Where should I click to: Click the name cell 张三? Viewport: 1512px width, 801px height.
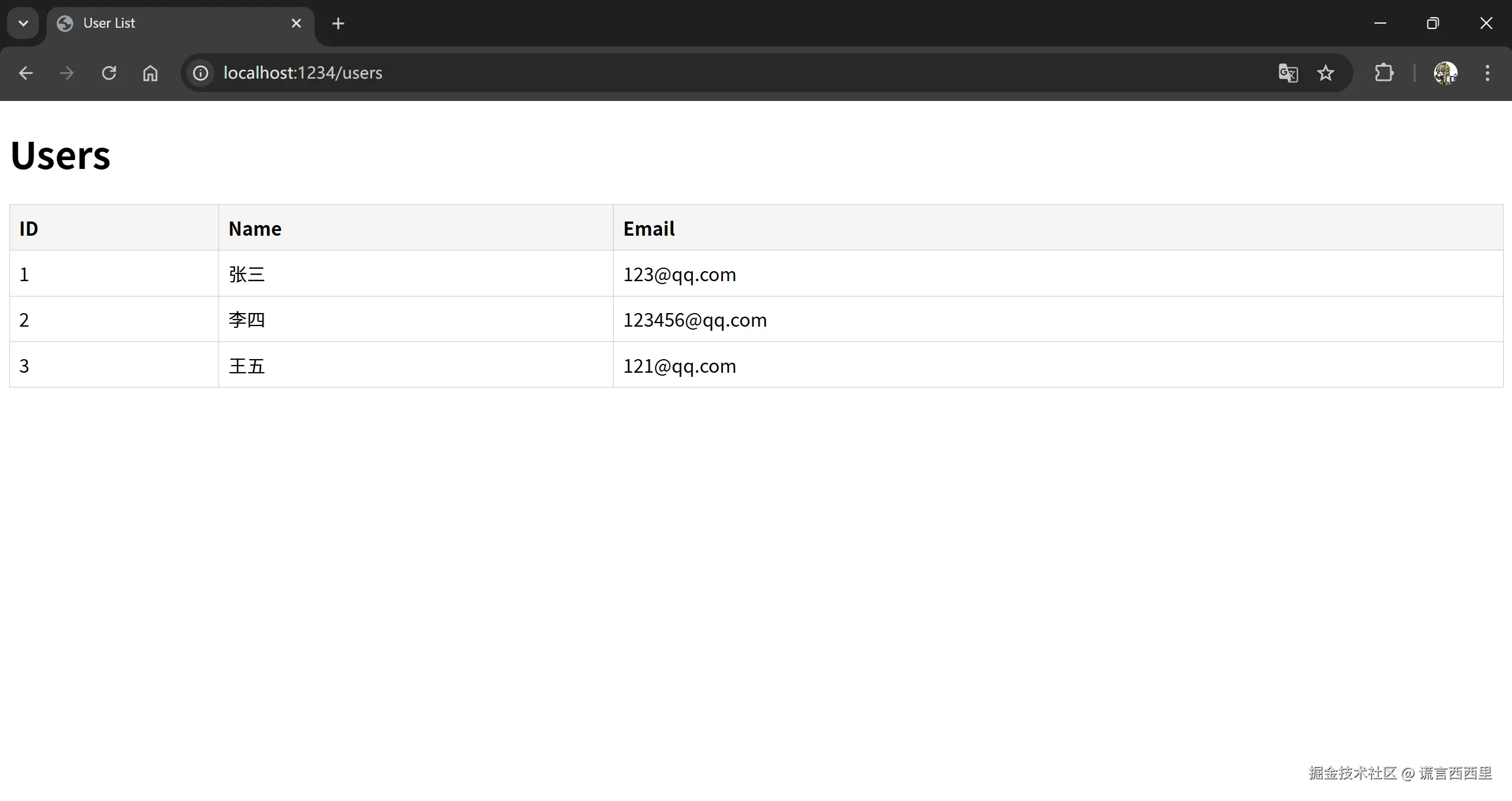(x=247, y=274)
